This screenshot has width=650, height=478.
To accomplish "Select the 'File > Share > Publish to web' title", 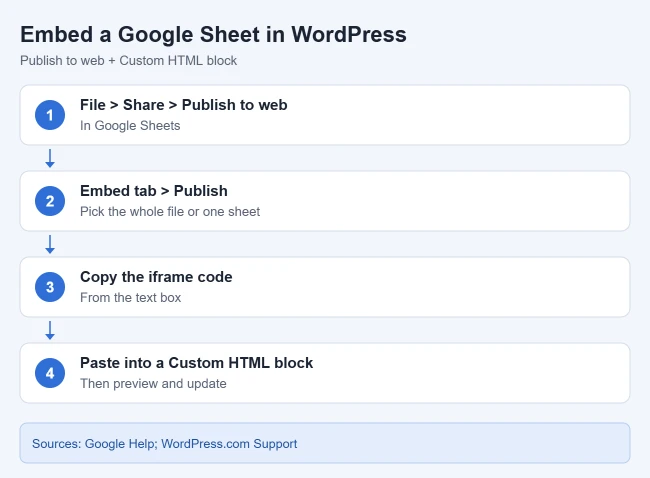I will 184,105.
